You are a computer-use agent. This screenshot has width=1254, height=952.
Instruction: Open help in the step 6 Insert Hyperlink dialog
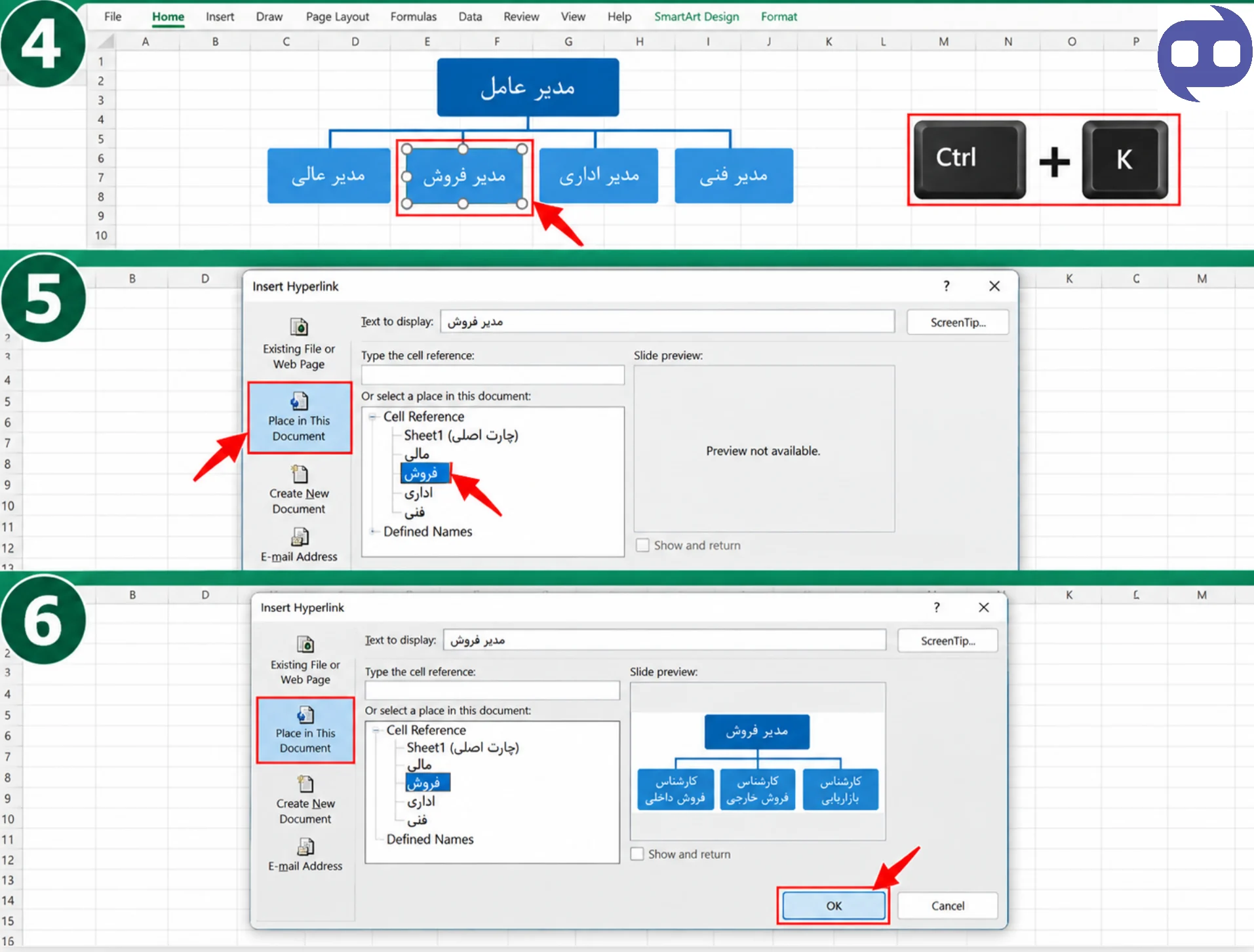[937, 607]
